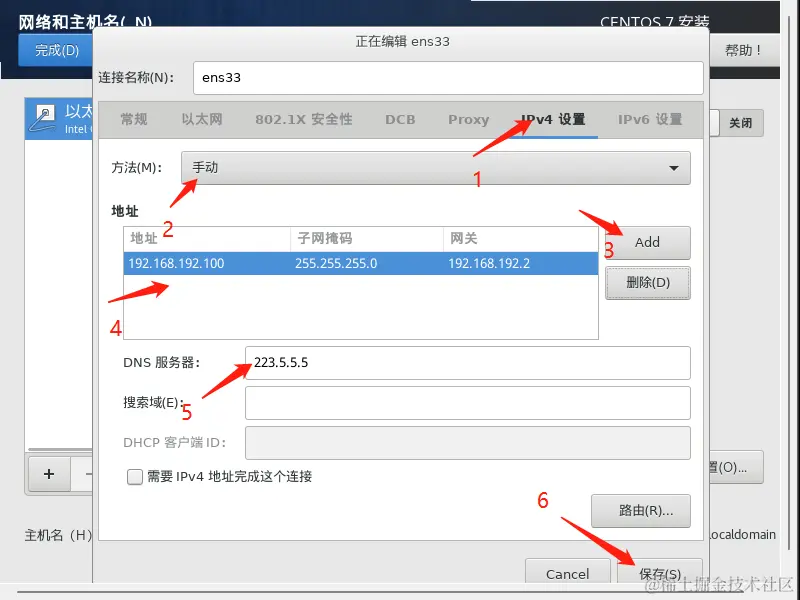The width and height of the screenshot is (800, 600).
Task: Open the Method dropdown set to Manual
Action: click(436, 168)
